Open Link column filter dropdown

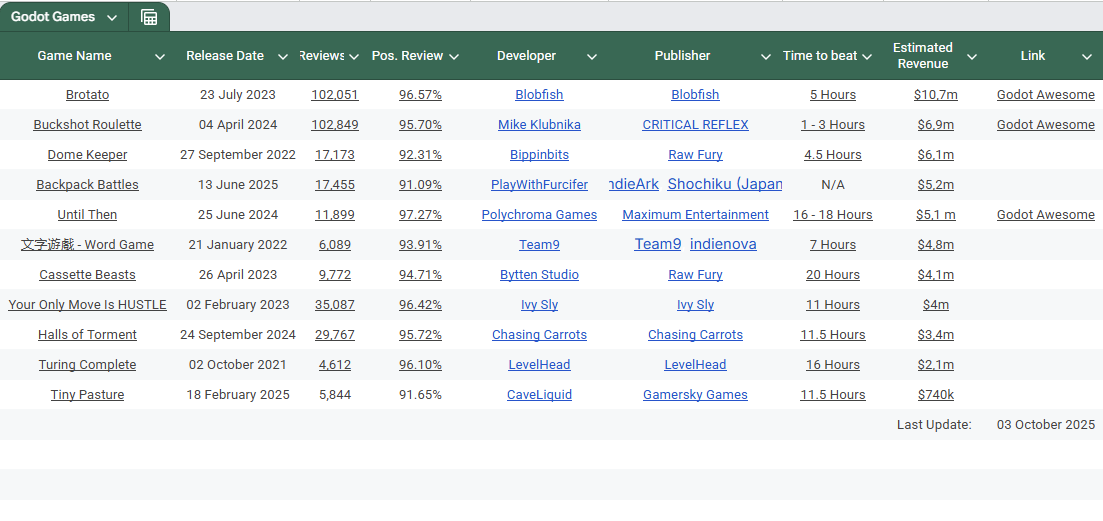pyautogui.click(x=1087, y=57)
